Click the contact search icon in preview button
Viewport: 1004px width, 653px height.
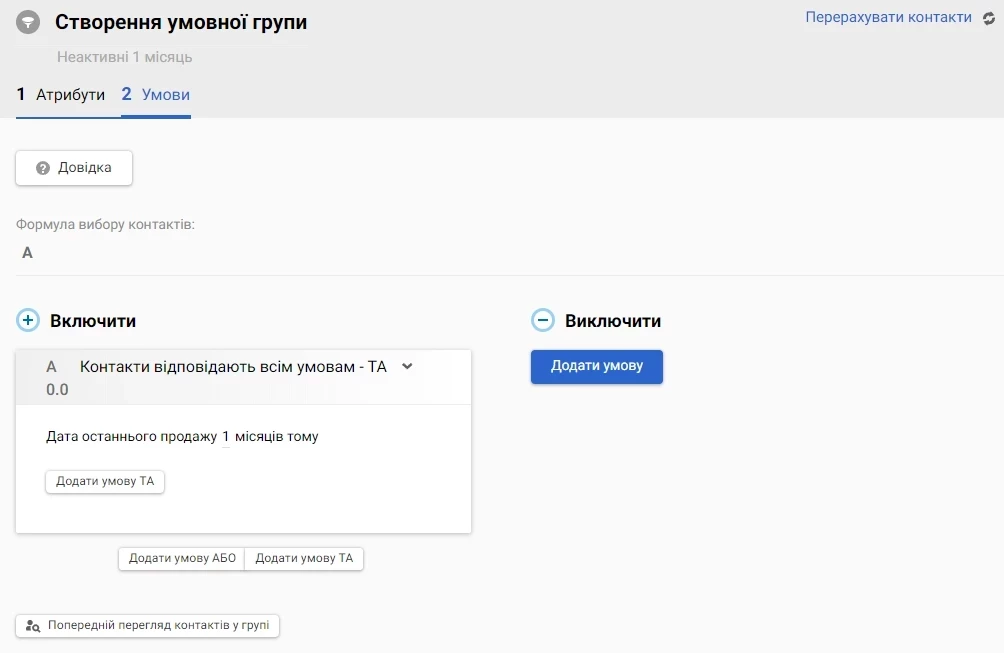point(33,626)
